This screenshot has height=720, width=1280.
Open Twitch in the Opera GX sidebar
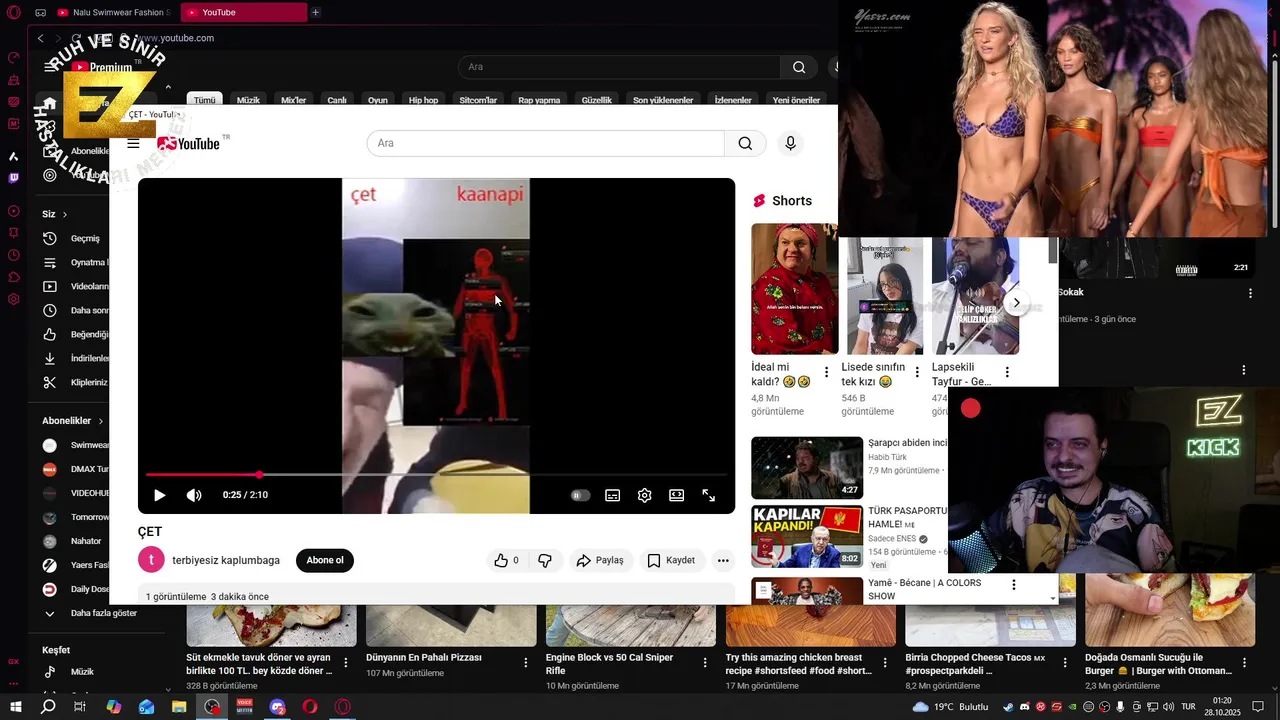14,178
